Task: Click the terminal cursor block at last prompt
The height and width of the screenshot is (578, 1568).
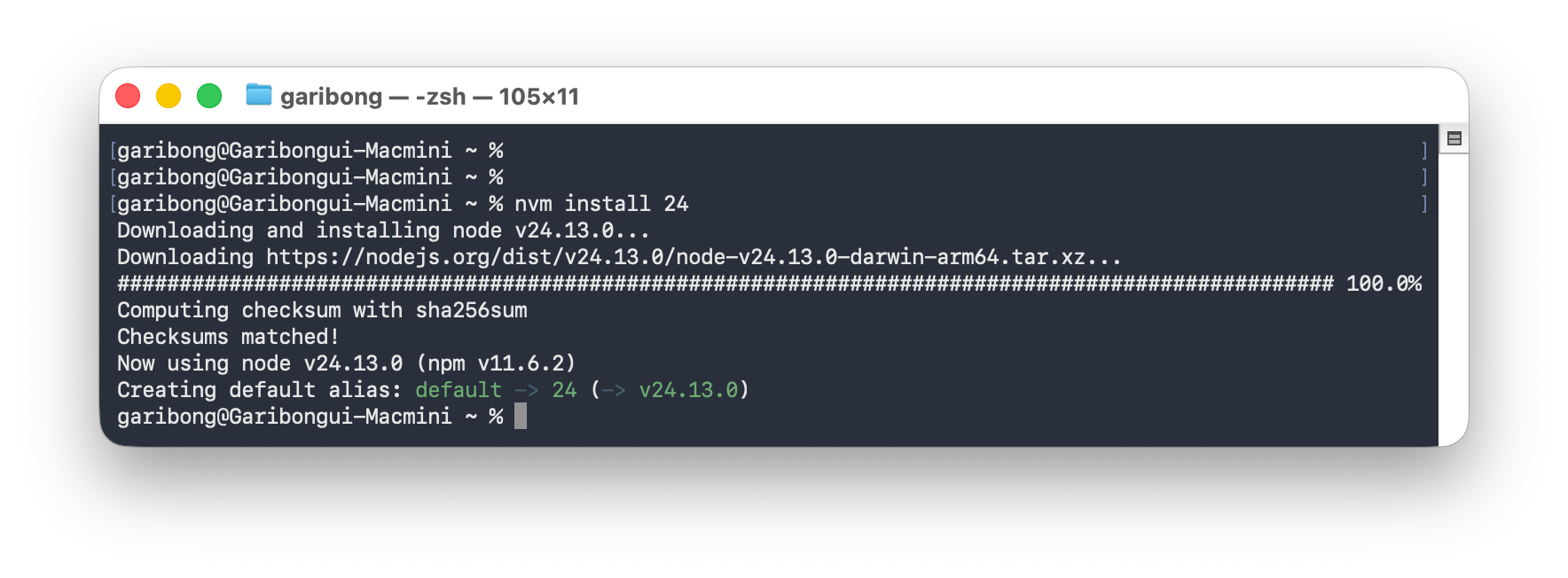Action: 521,416
